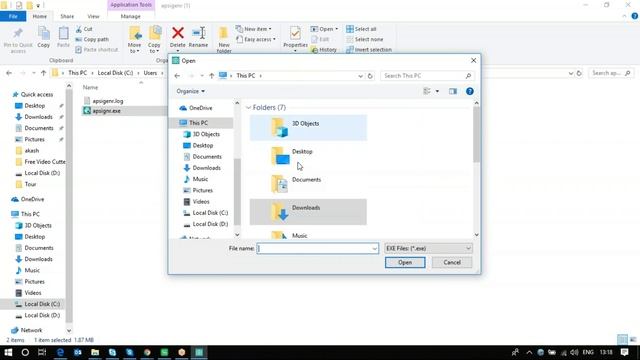Collapse the Folders (7) group
The image size is (640, 360).
248,107
